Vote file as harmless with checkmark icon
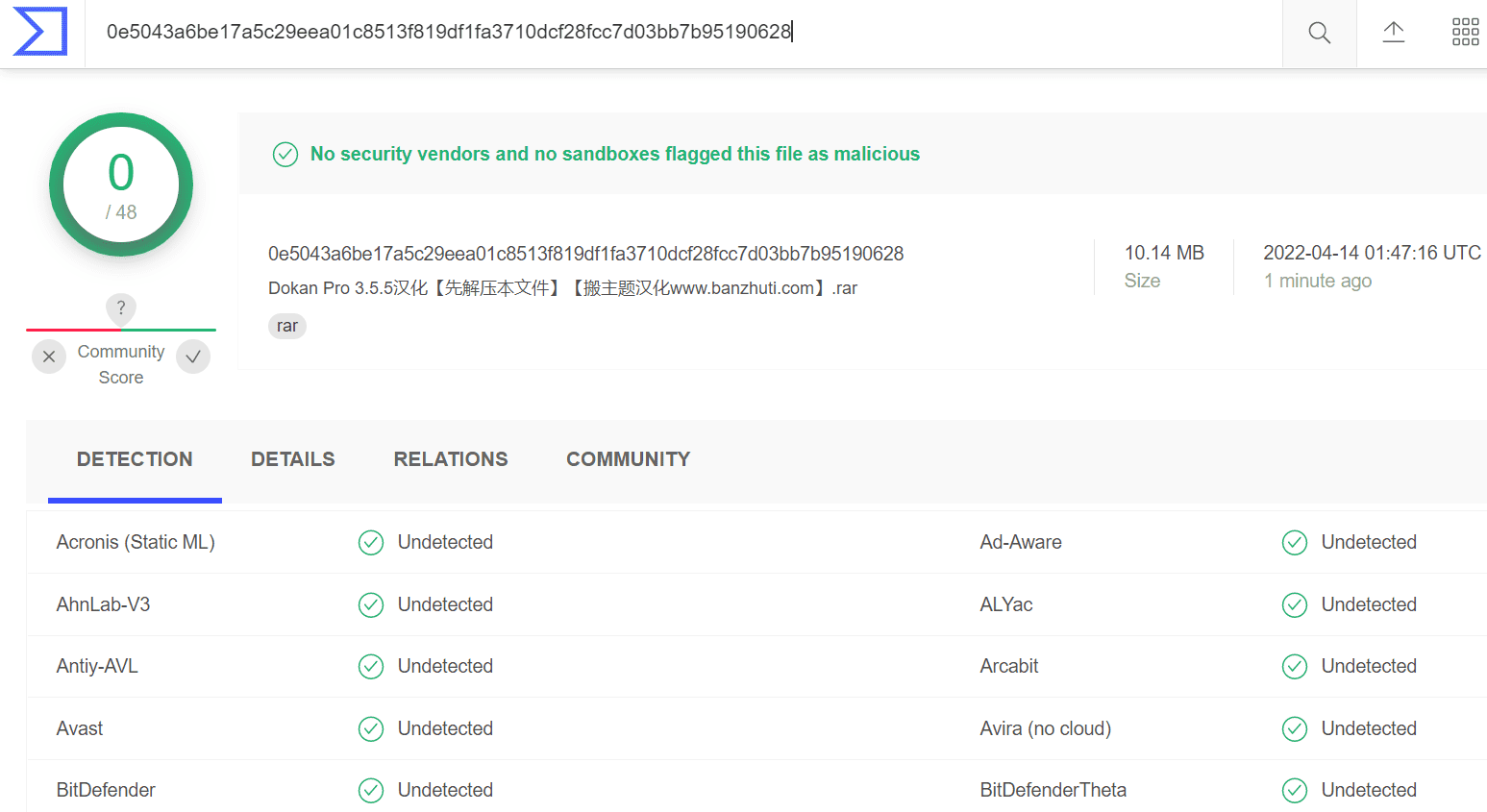The height and width of the screenshot is (812, 1487). pyautogui.click(x=193, y=357)
